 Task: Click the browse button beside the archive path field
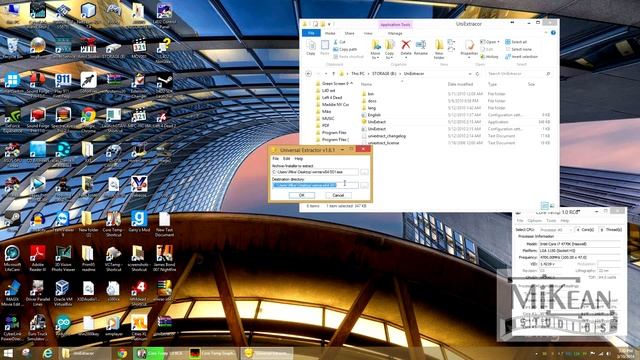tap(364, 172)
